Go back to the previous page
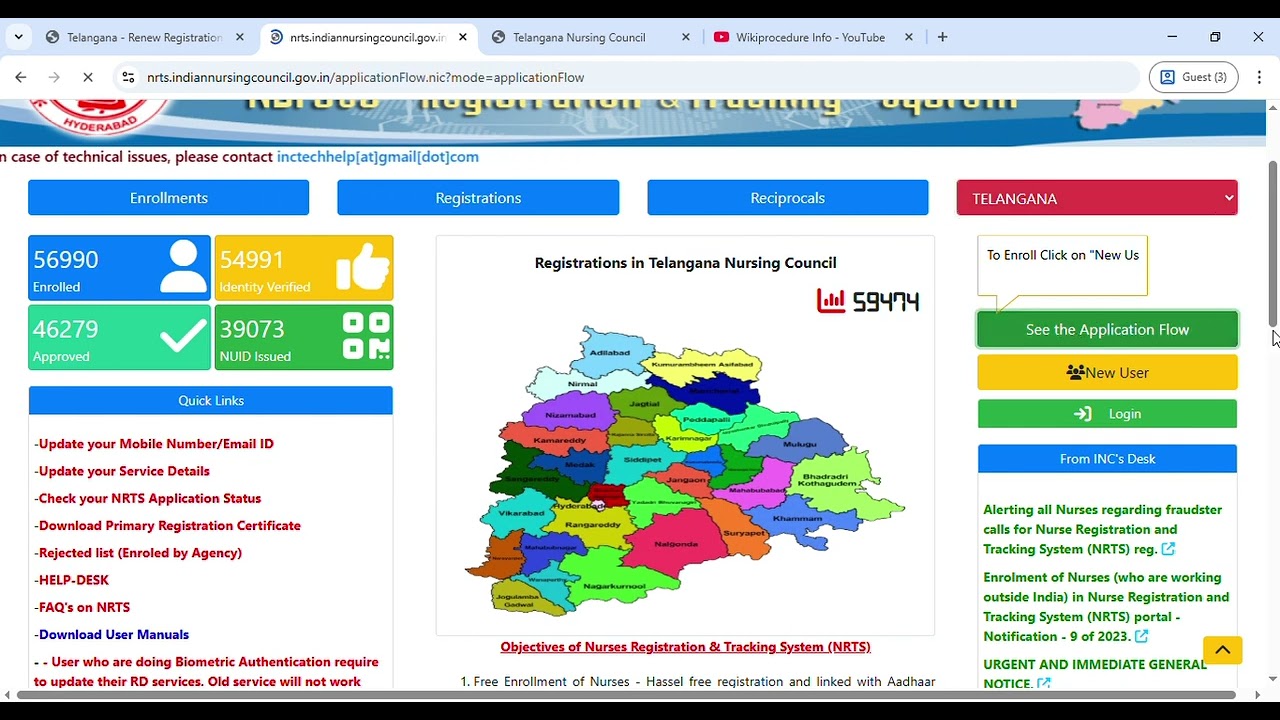The height and width of the screenshot is (720, 1280). pyautogui.click(x=21, y=77)
